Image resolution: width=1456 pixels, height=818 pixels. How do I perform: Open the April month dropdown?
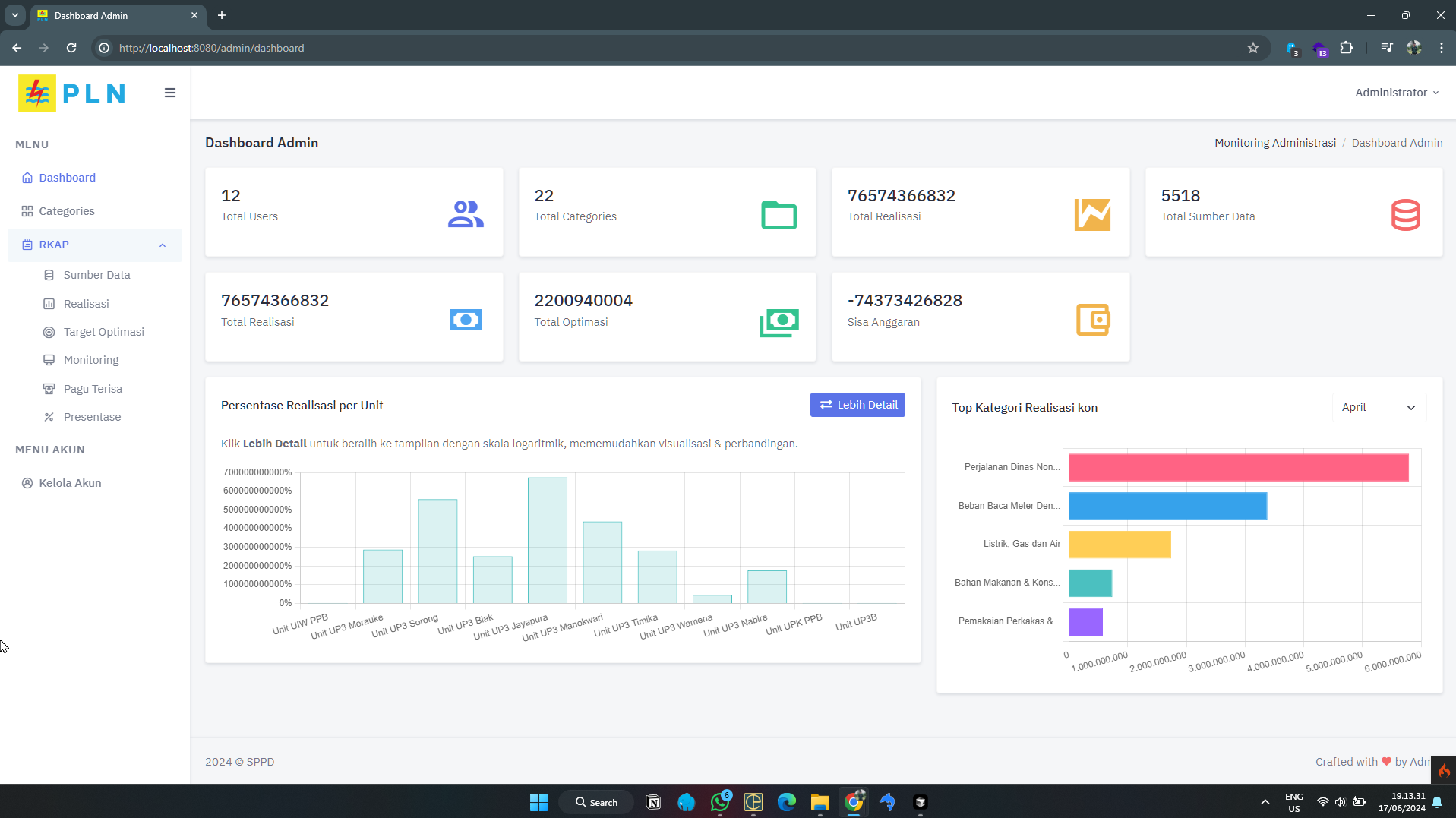coord(1379,407)
